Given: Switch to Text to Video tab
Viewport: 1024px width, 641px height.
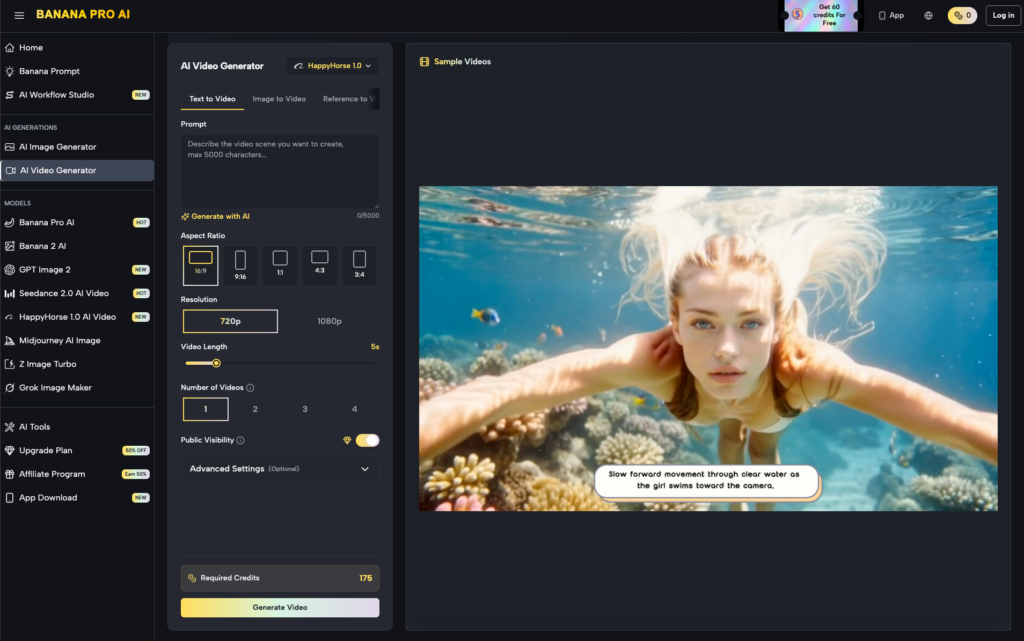Looking at the screenshot, I should pos(212,99).
